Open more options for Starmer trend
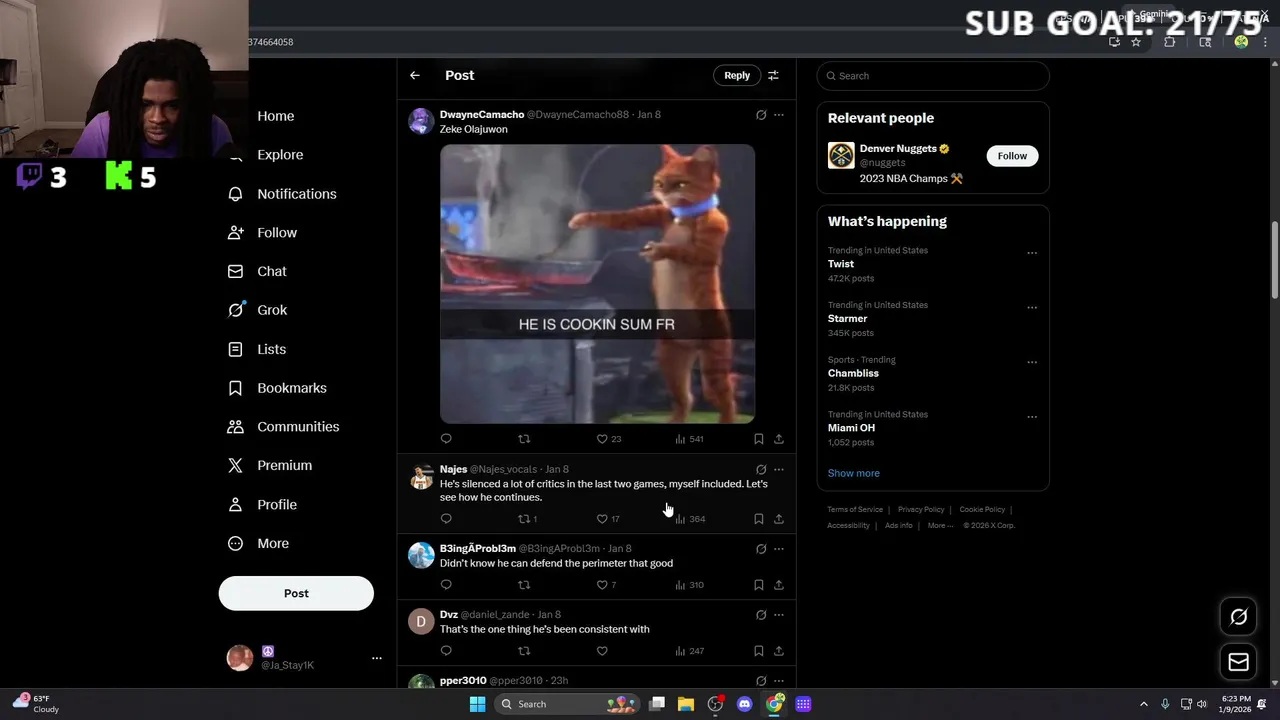1280x720 pixels. click(1032, 308)
